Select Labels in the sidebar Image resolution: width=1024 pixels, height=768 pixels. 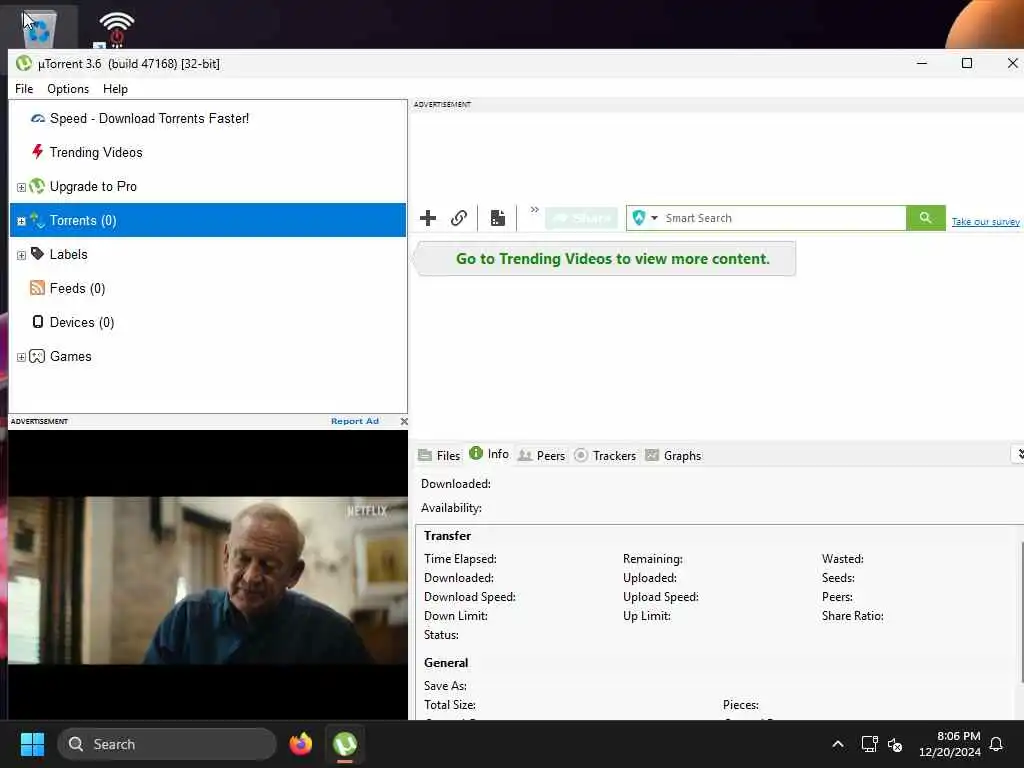click(69, 254)
